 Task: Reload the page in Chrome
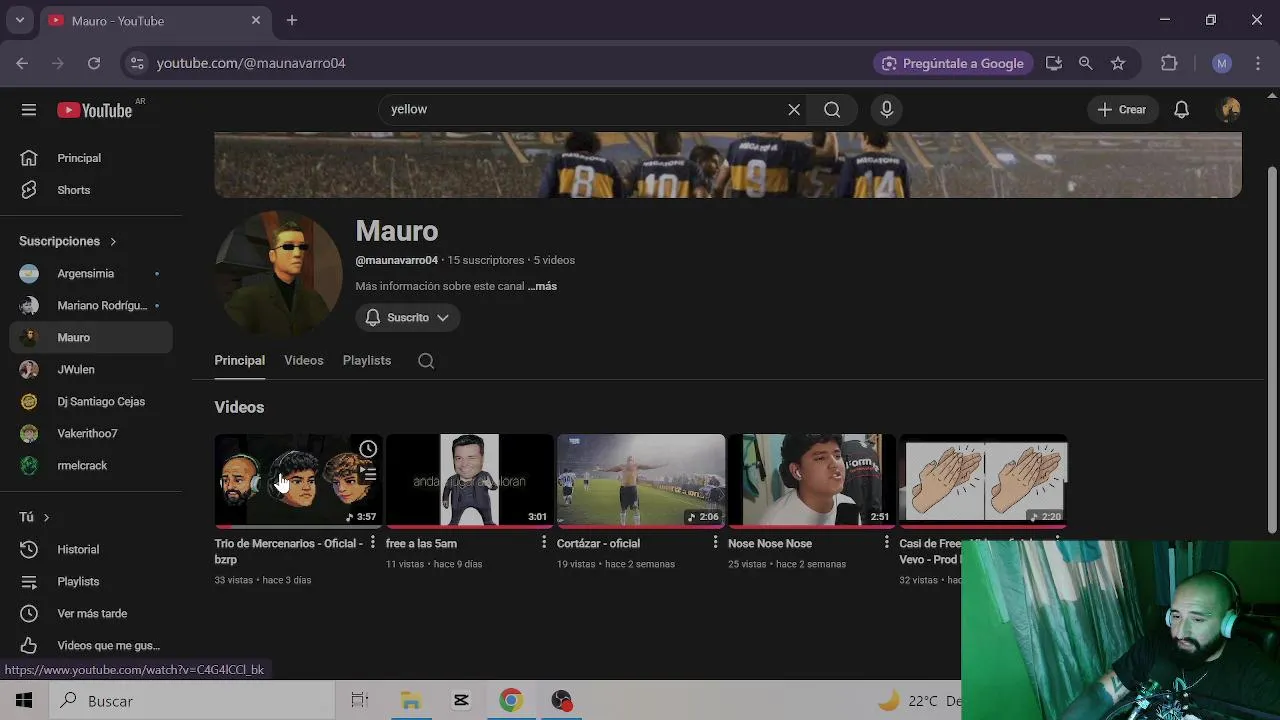(x=94, y=63)
